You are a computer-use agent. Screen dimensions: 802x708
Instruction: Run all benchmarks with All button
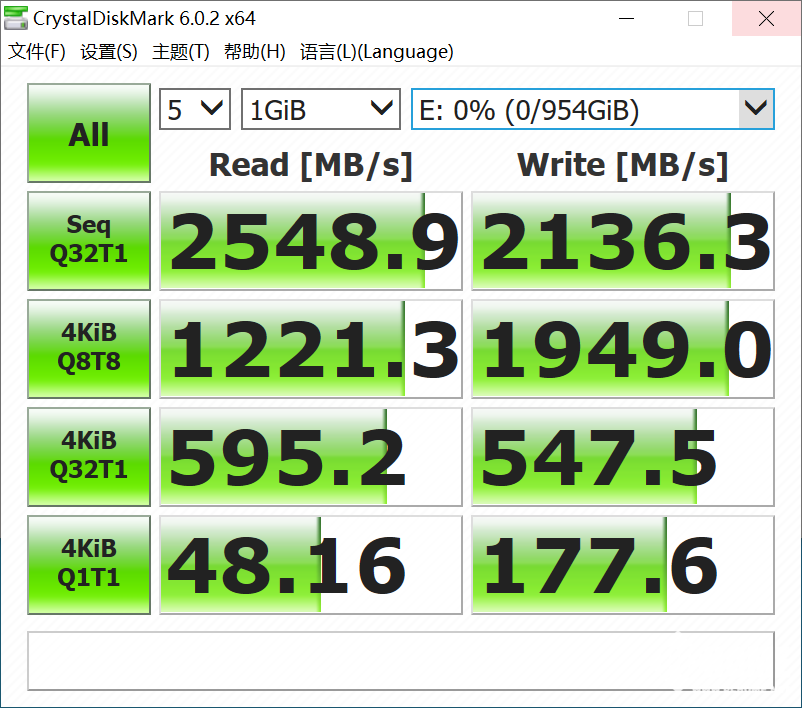pos(89,134)
